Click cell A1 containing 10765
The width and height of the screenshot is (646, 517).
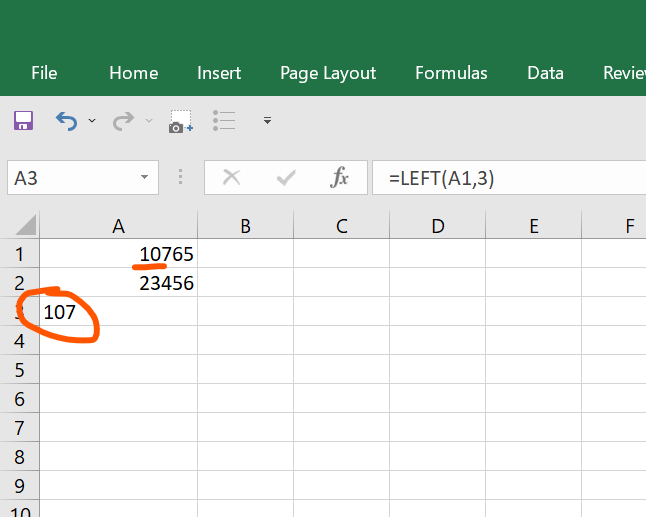(119, 254)
